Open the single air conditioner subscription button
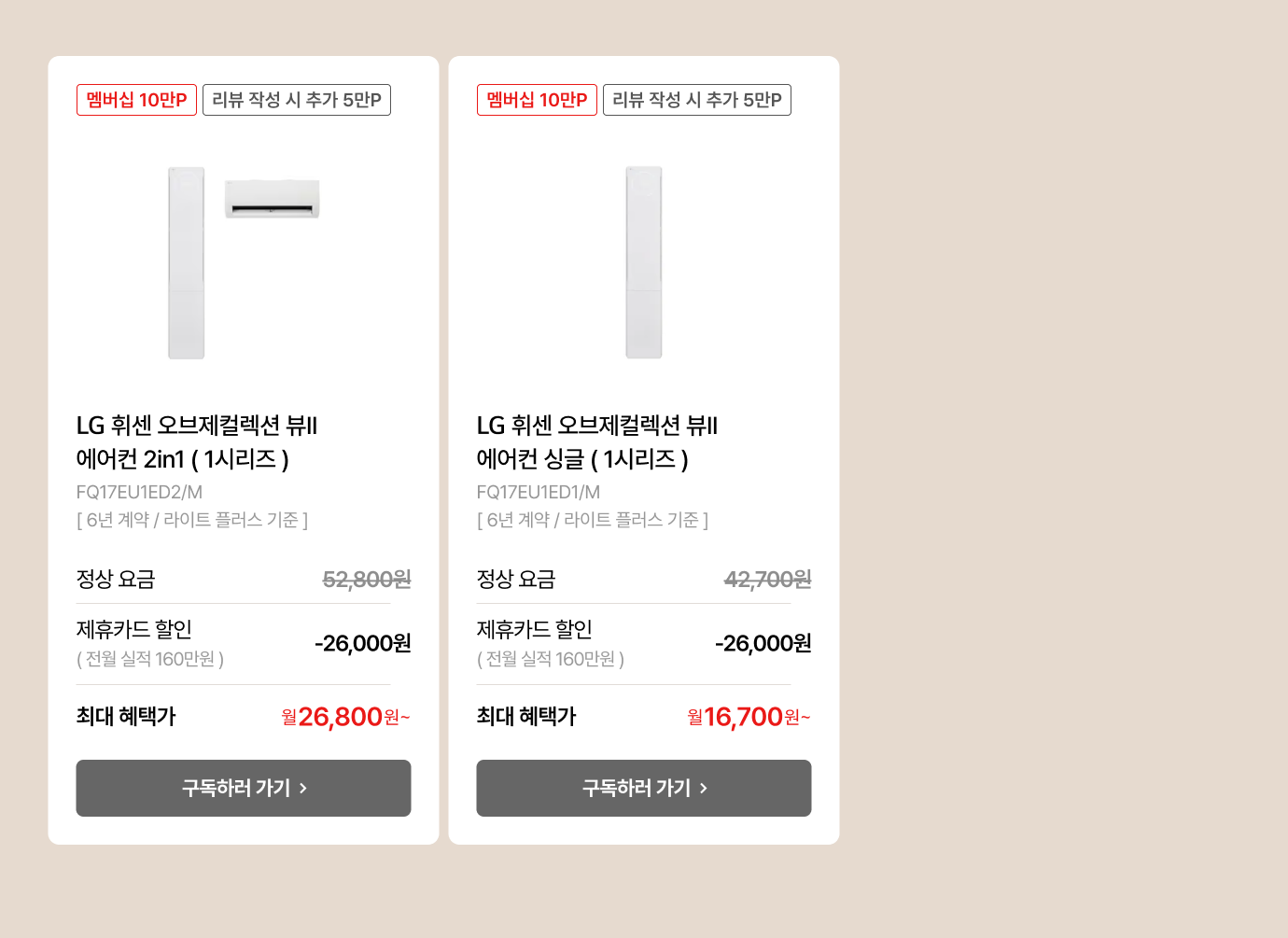The image size is (1288, 938). click(x=644, y=788)
